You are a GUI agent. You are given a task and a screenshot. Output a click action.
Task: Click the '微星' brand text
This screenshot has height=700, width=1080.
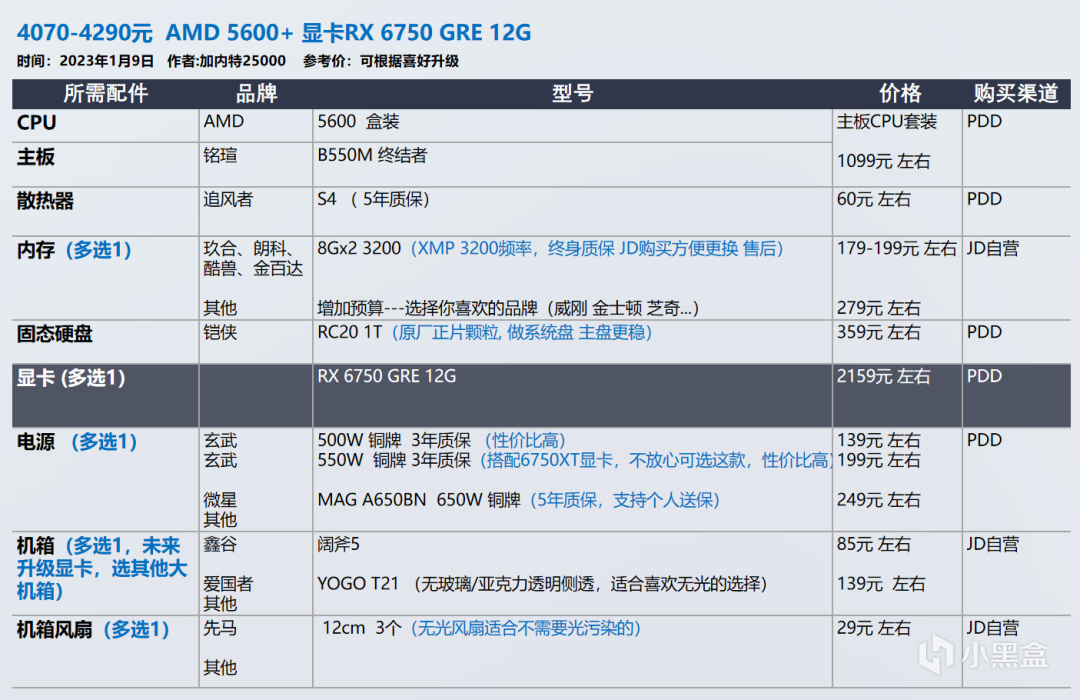(x=220, y=500)
